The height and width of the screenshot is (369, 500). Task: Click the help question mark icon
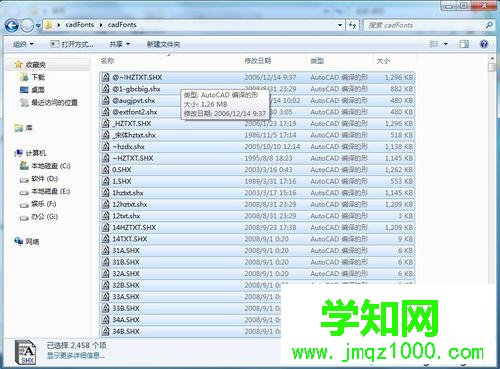pos(484,44)
